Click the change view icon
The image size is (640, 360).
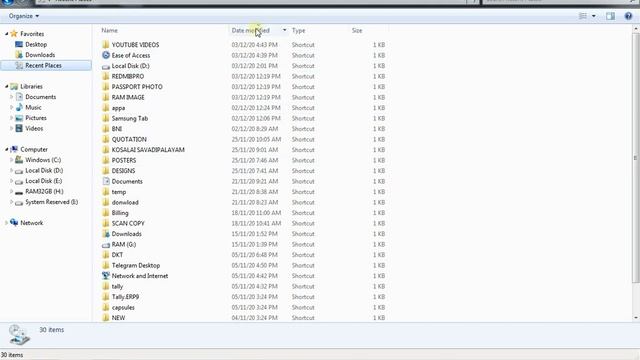[583, 16]
